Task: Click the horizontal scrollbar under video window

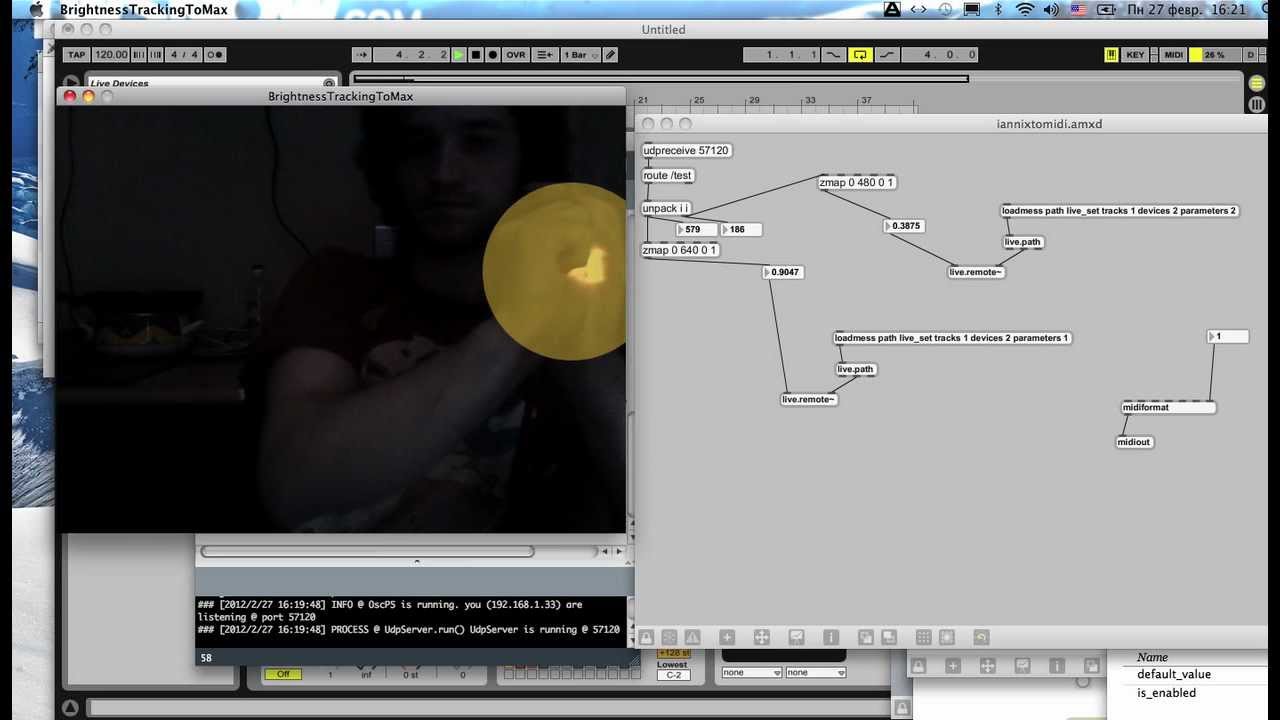Action: tap(367, 551)
